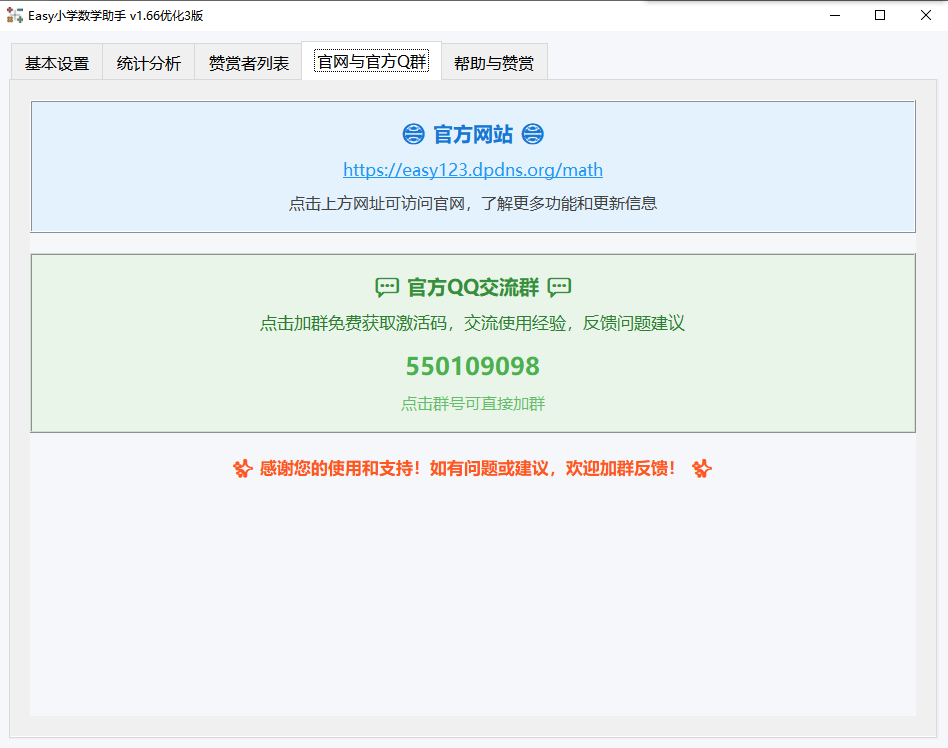Image resolution: width=948 pixels, height=748 pixels.
Task: Click the left speech bubble icon near 官方QQ交流群
Action: click(386, 286)
